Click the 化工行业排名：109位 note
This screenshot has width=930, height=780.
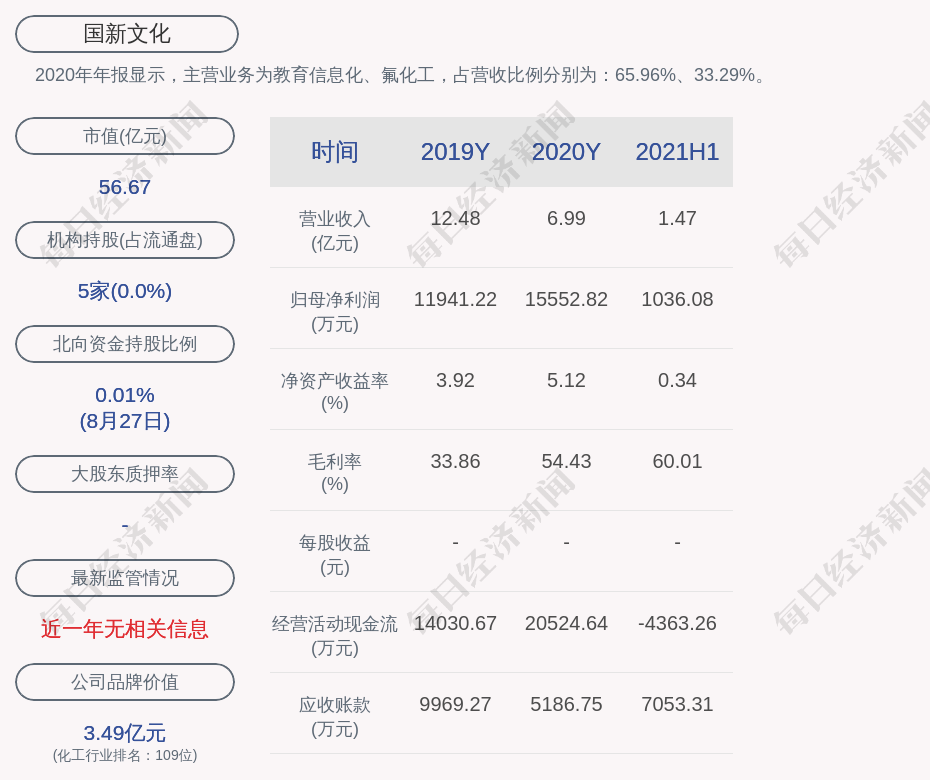pos(125,755)
